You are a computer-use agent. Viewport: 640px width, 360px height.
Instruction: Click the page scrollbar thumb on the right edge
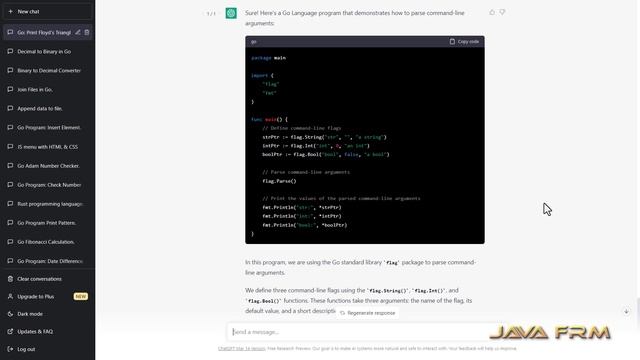pos(638,313)
